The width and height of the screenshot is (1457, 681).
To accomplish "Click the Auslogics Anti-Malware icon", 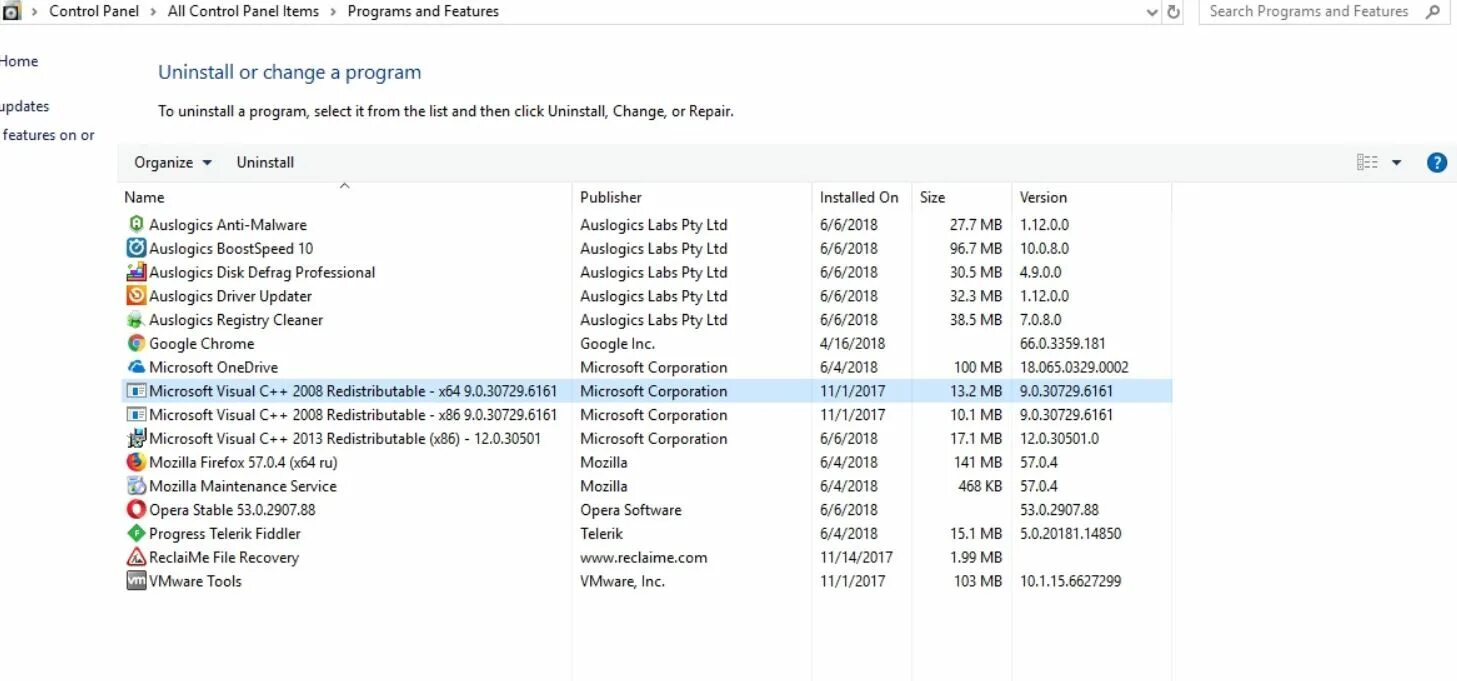I will click(136, 224).
